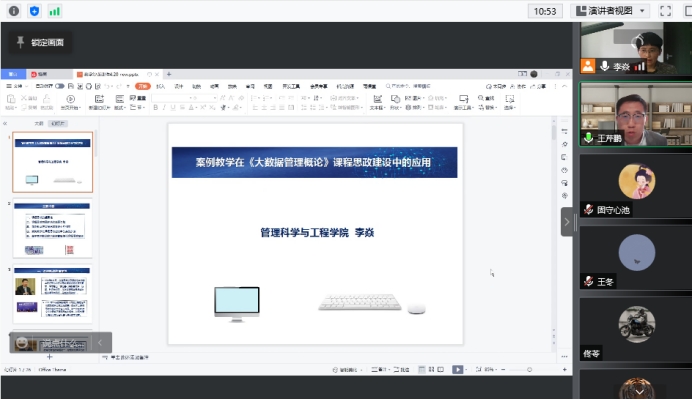
Task: Click the zoom slider in status bar
Action: [x=510, y=369]
